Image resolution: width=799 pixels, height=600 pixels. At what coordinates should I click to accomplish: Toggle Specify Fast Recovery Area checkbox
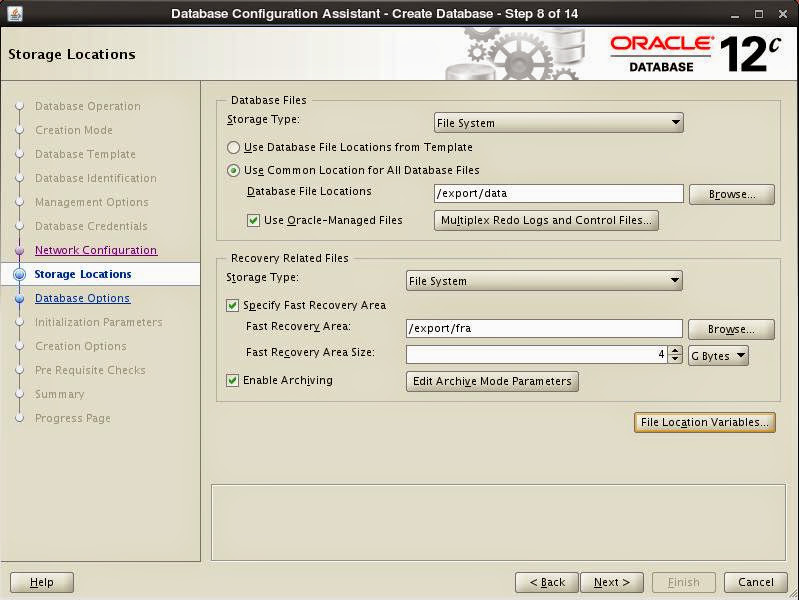[x=232, y=305]
